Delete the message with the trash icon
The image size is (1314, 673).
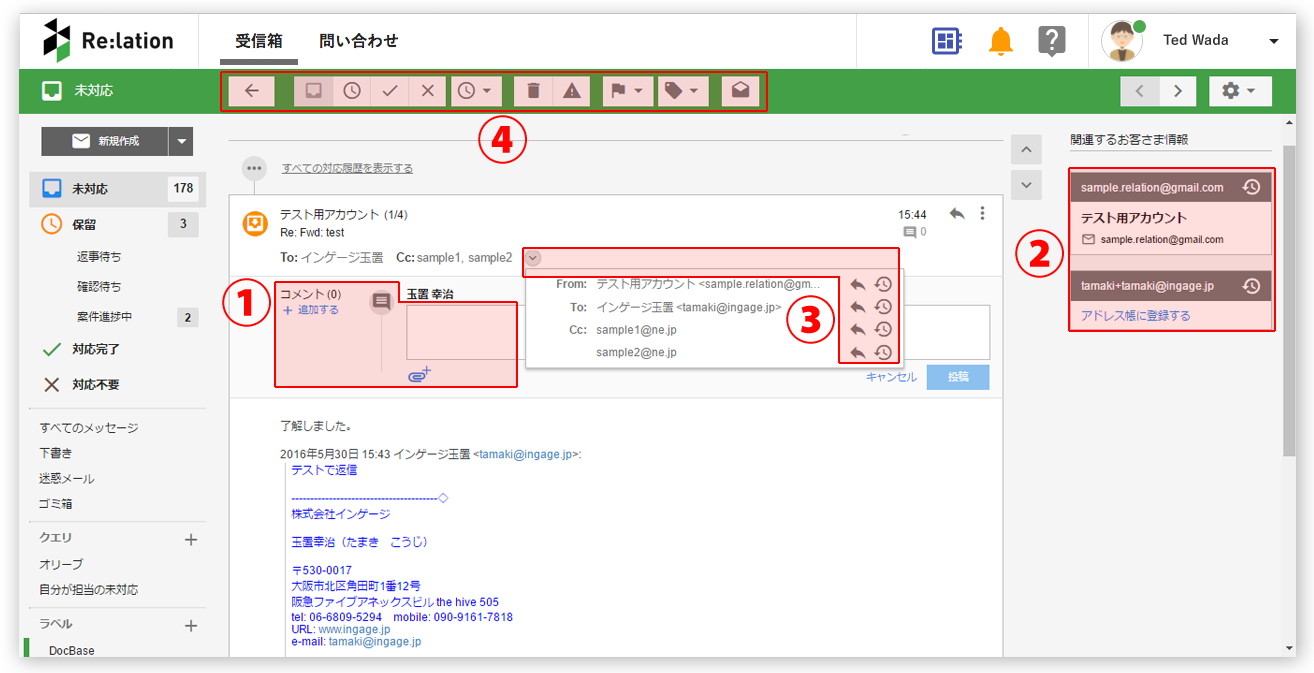tap(534, 90)
